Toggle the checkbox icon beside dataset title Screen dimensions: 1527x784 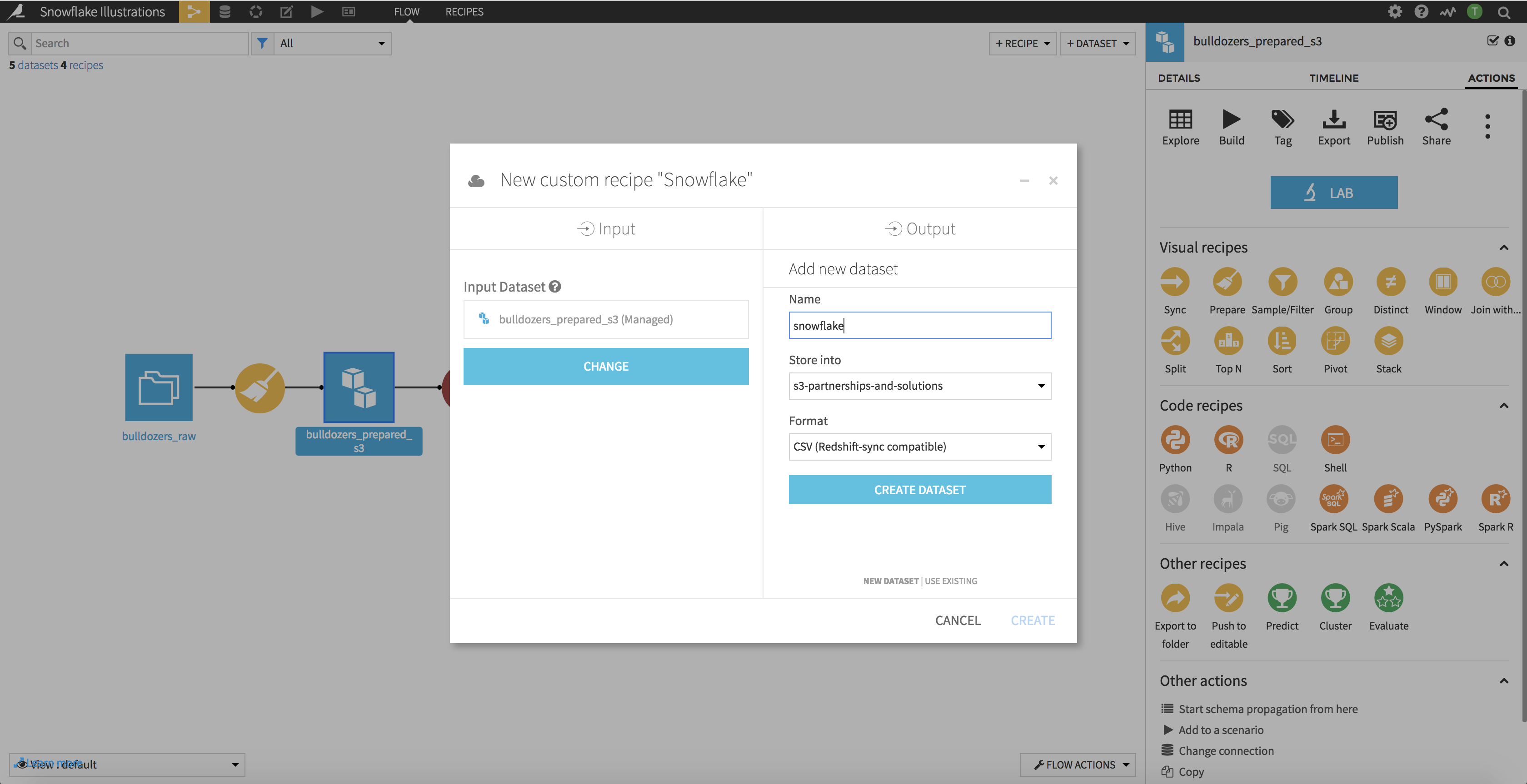click(1492, 40)
